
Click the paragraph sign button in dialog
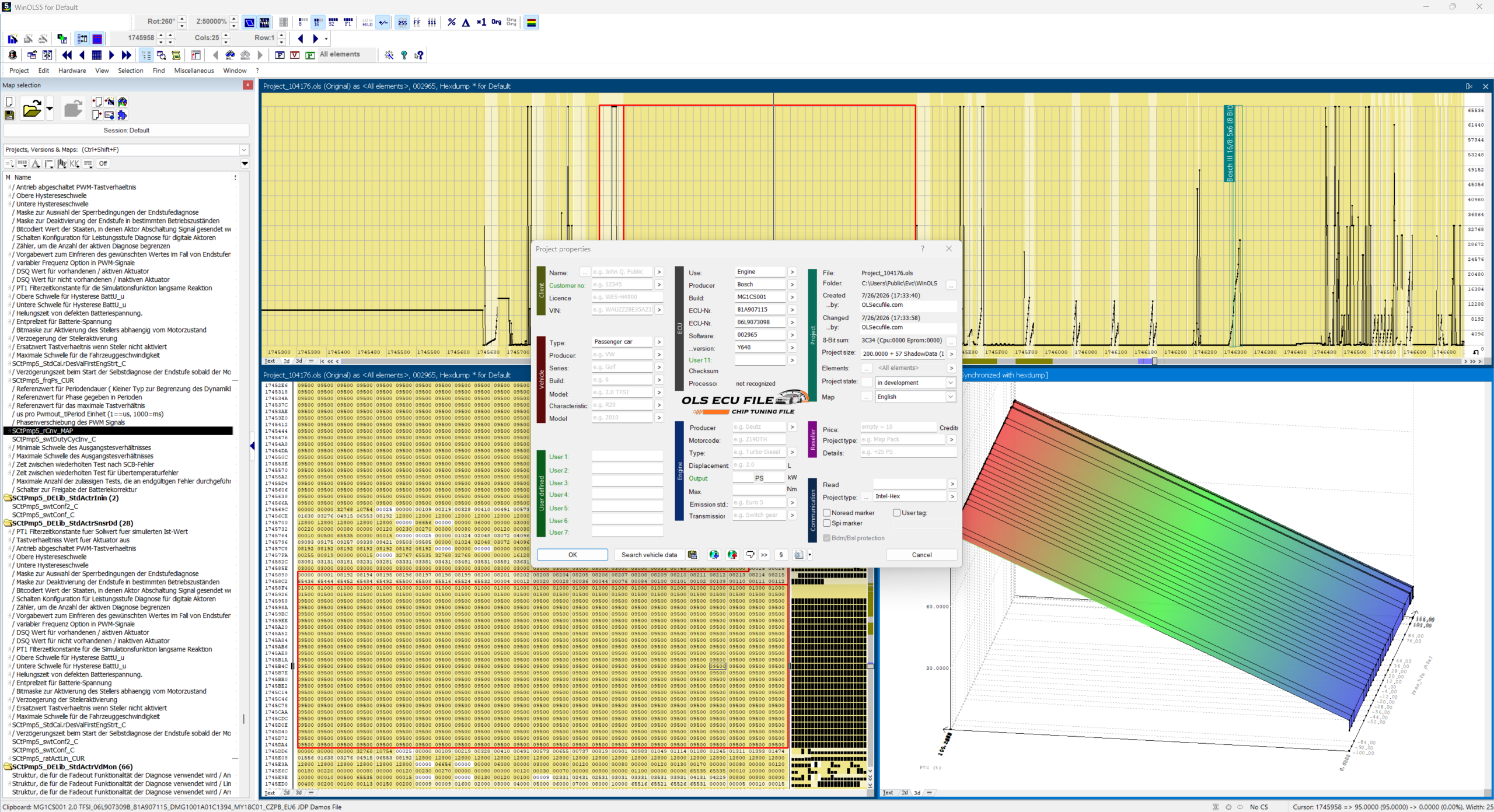click(781, 555)
